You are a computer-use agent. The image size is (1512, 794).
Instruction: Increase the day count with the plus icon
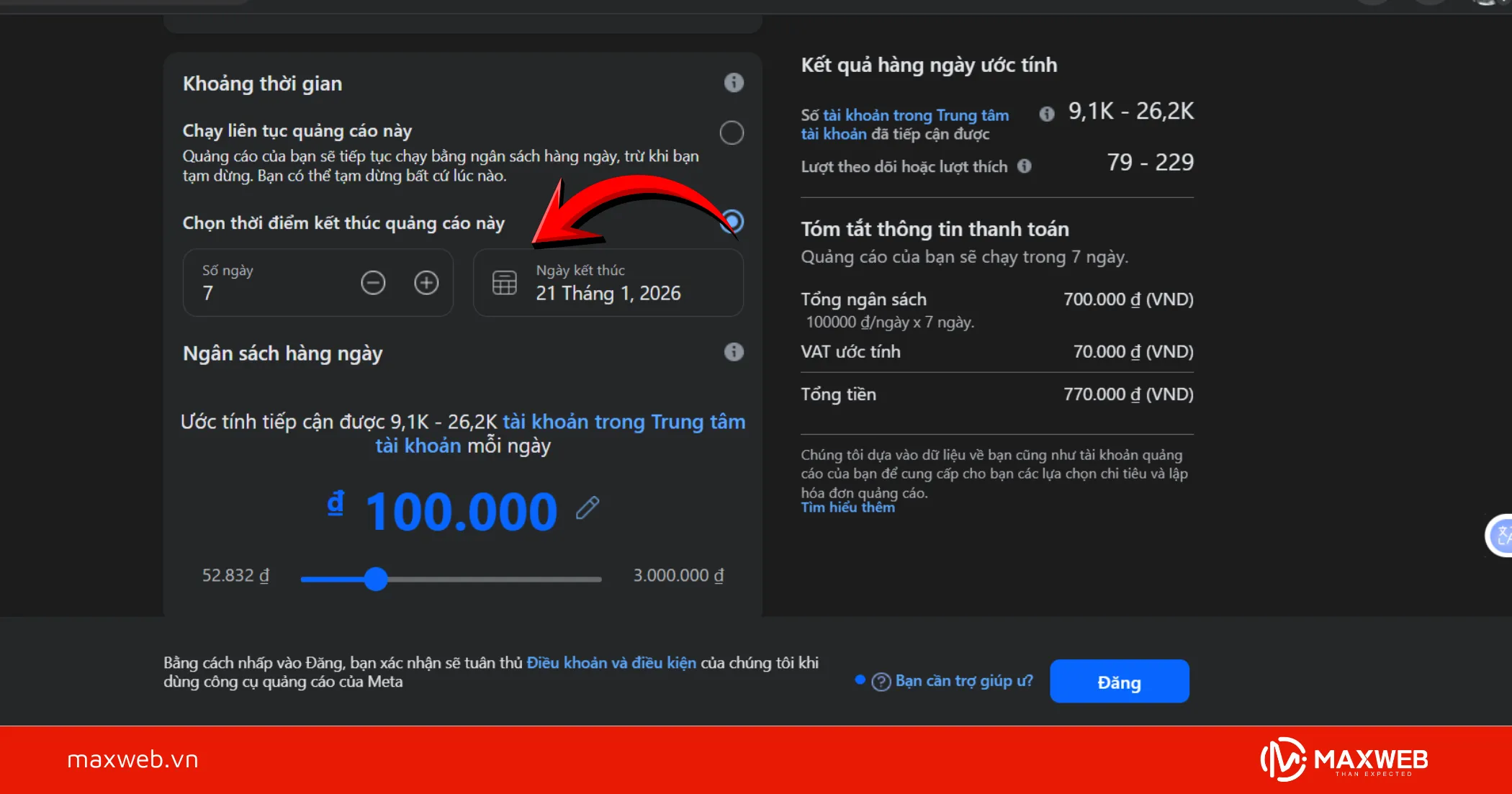point(426,283)
